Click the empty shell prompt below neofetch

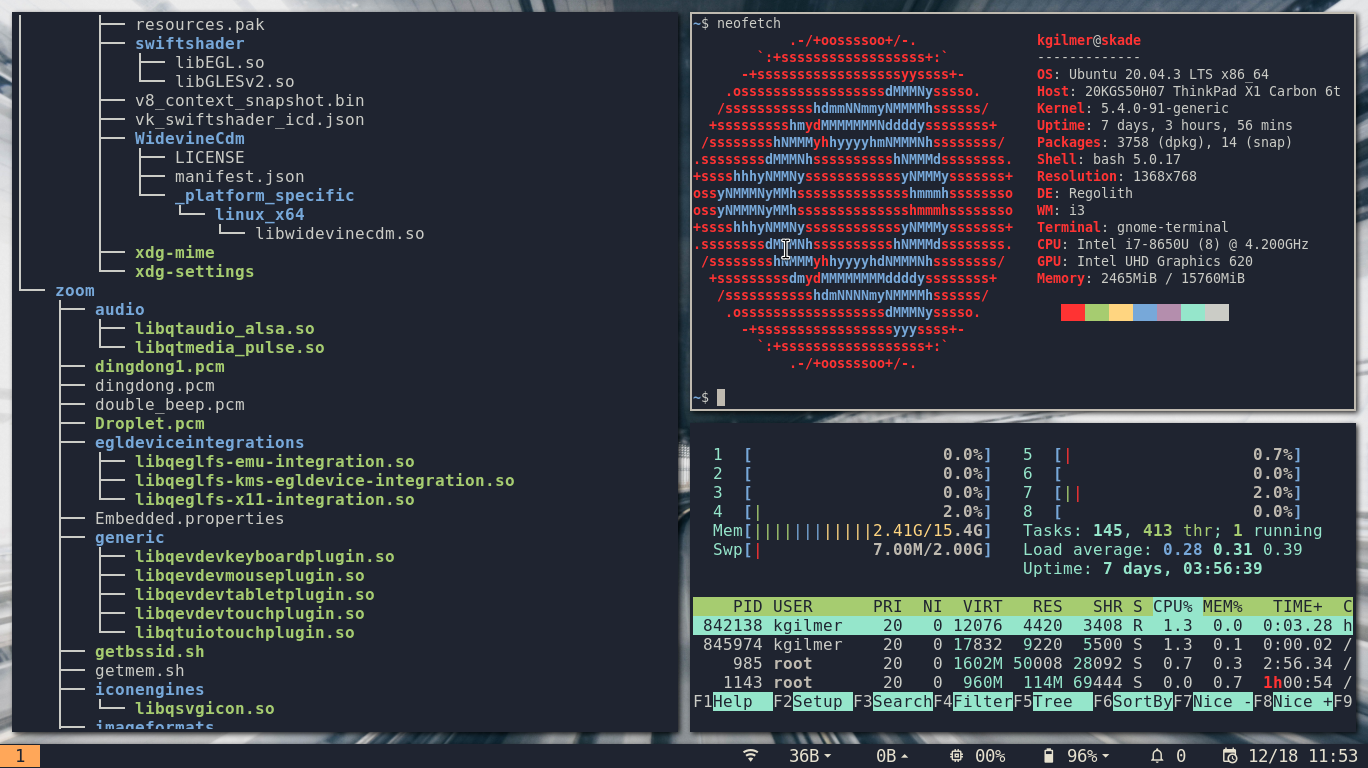708,398
